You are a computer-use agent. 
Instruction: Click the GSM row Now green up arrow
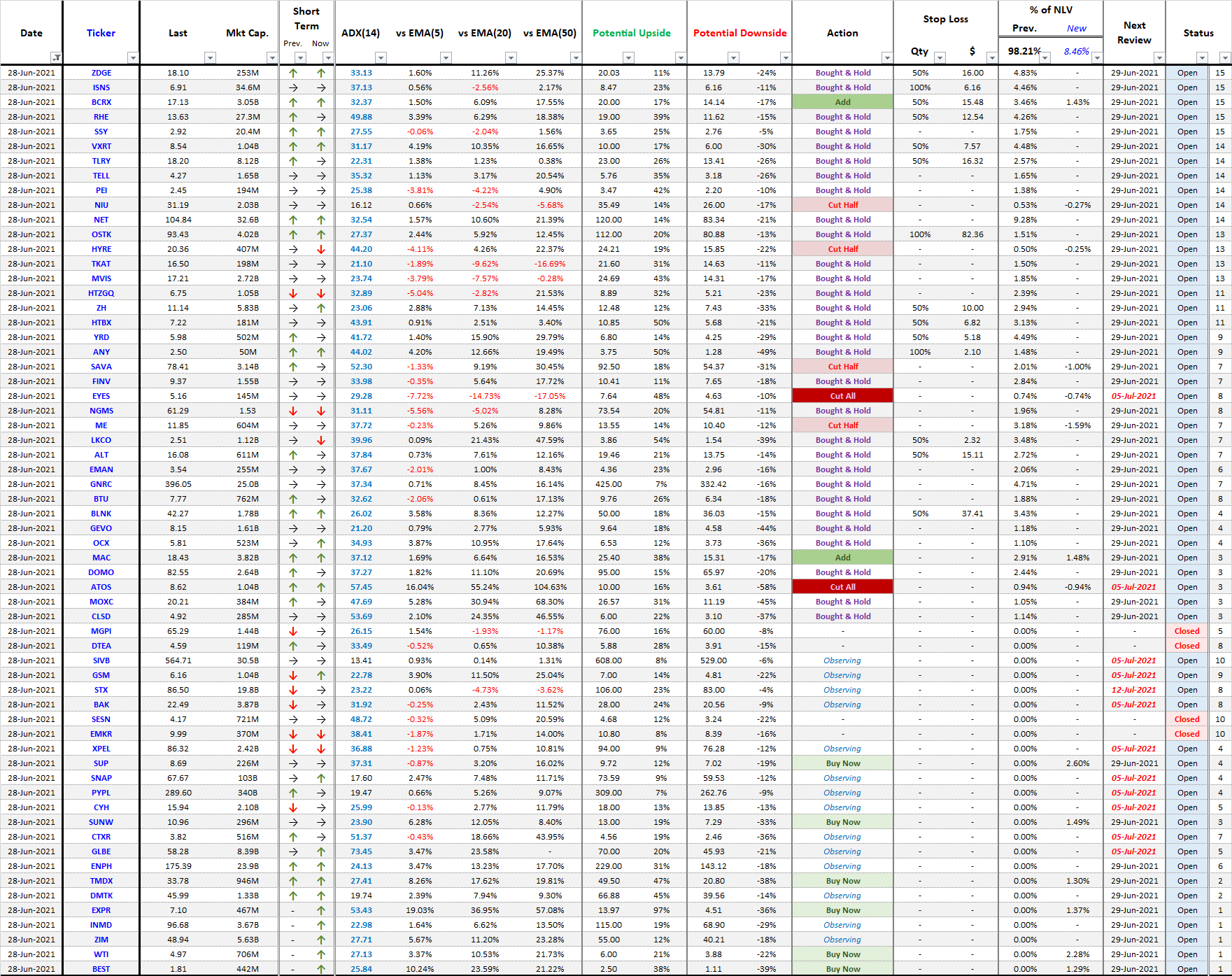point(321,675)
